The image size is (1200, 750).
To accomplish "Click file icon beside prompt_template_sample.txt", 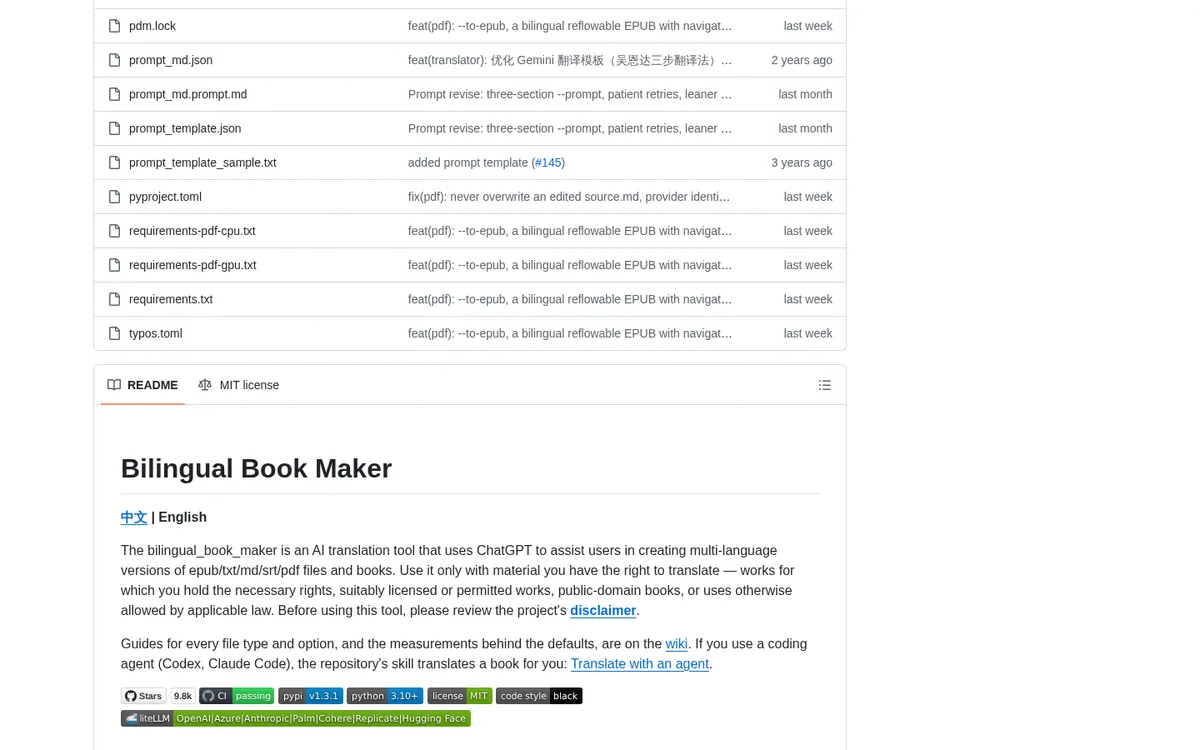I will (114, 162).
